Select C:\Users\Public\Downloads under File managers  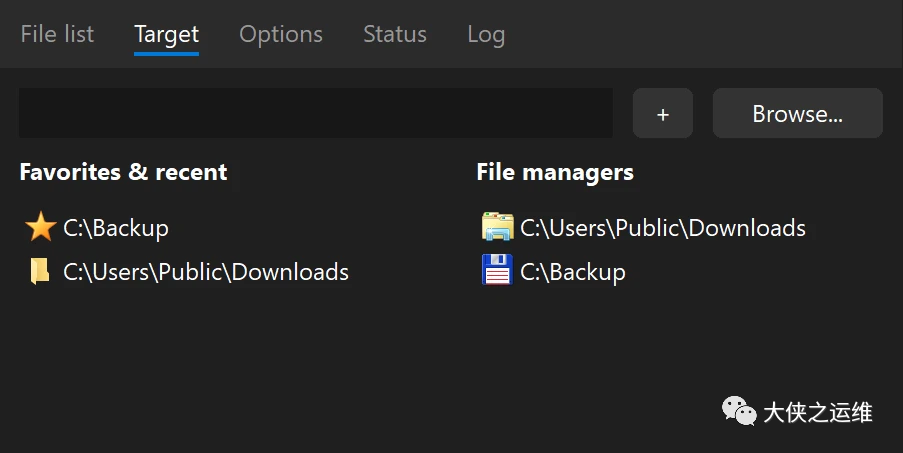662,227
